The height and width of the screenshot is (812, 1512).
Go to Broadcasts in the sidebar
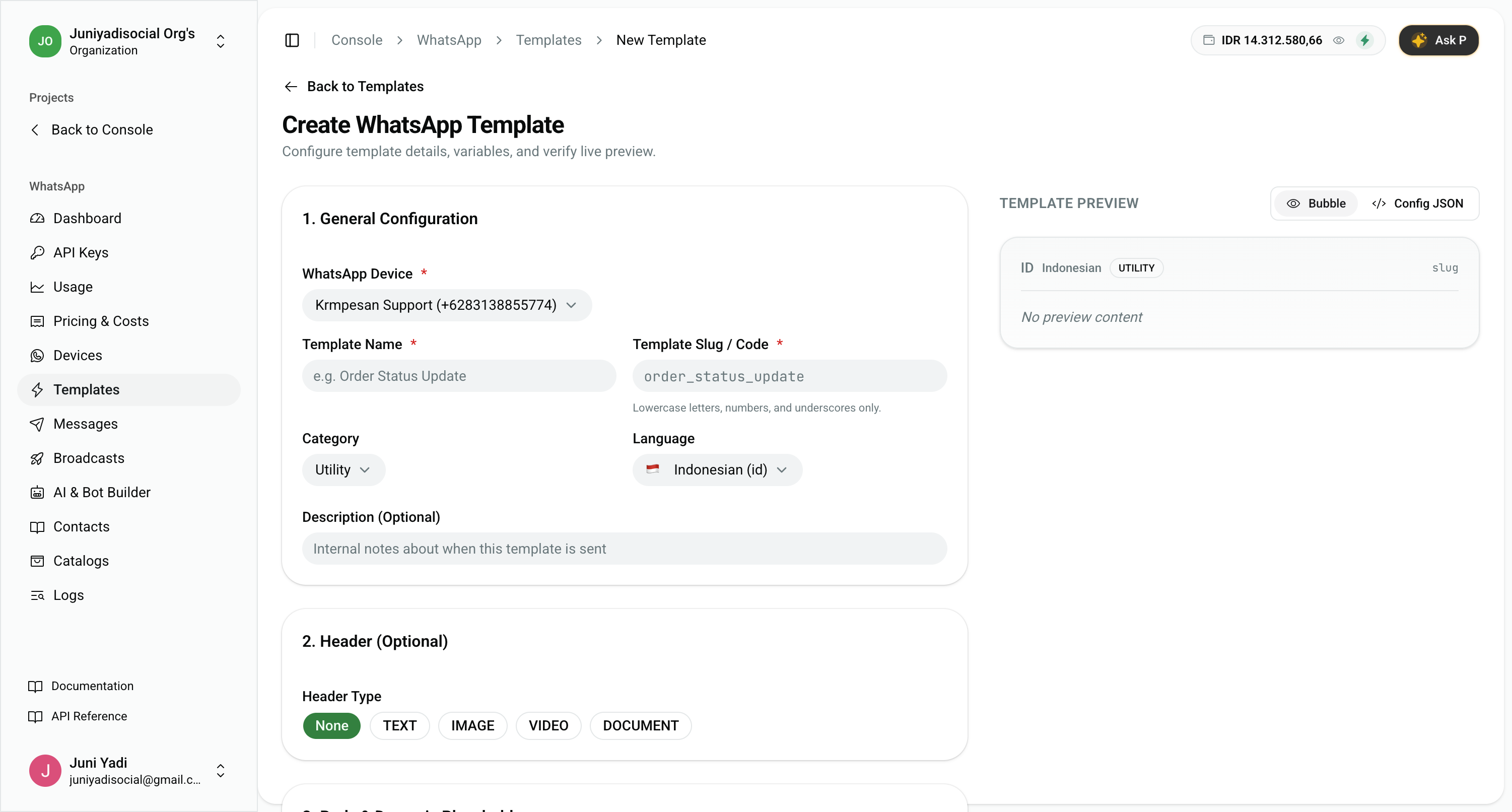point(128,458)
